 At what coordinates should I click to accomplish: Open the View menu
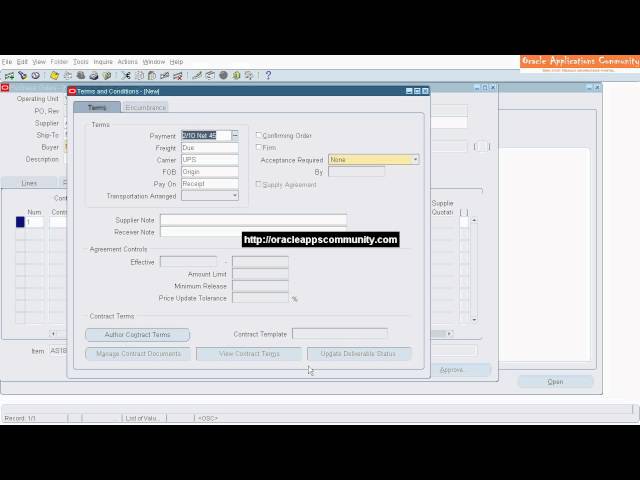pos(39,62)
